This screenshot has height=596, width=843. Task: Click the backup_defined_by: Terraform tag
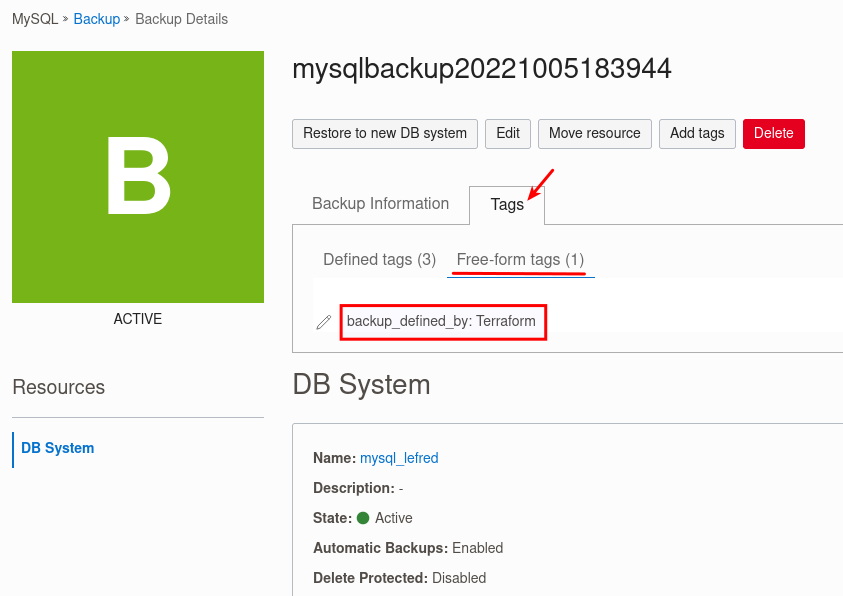[x=443, y=322]
